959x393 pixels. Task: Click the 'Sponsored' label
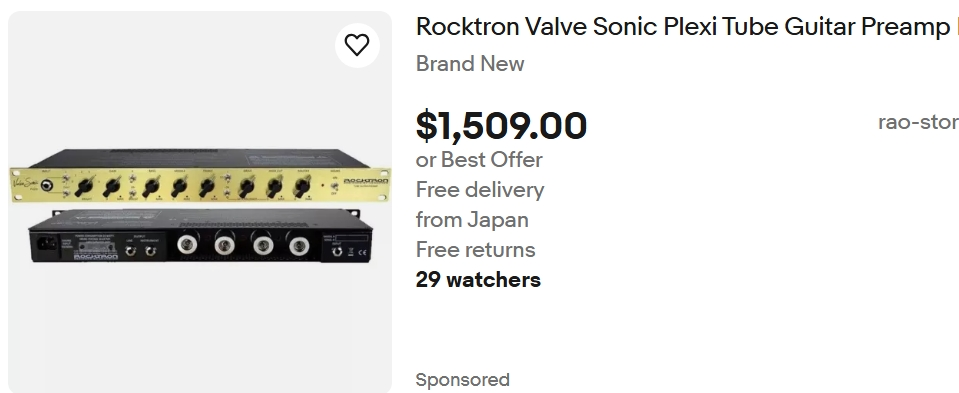click(x=462, y=380)
